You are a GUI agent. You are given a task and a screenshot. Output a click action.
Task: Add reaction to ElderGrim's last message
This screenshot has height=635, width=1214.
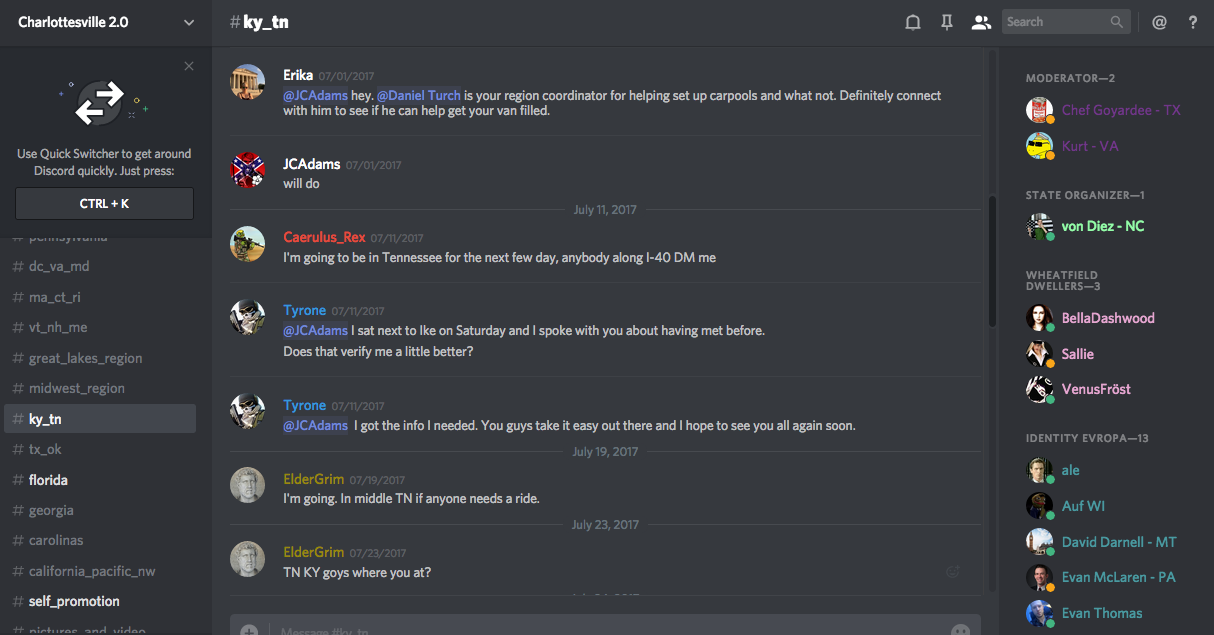[952, 571]
